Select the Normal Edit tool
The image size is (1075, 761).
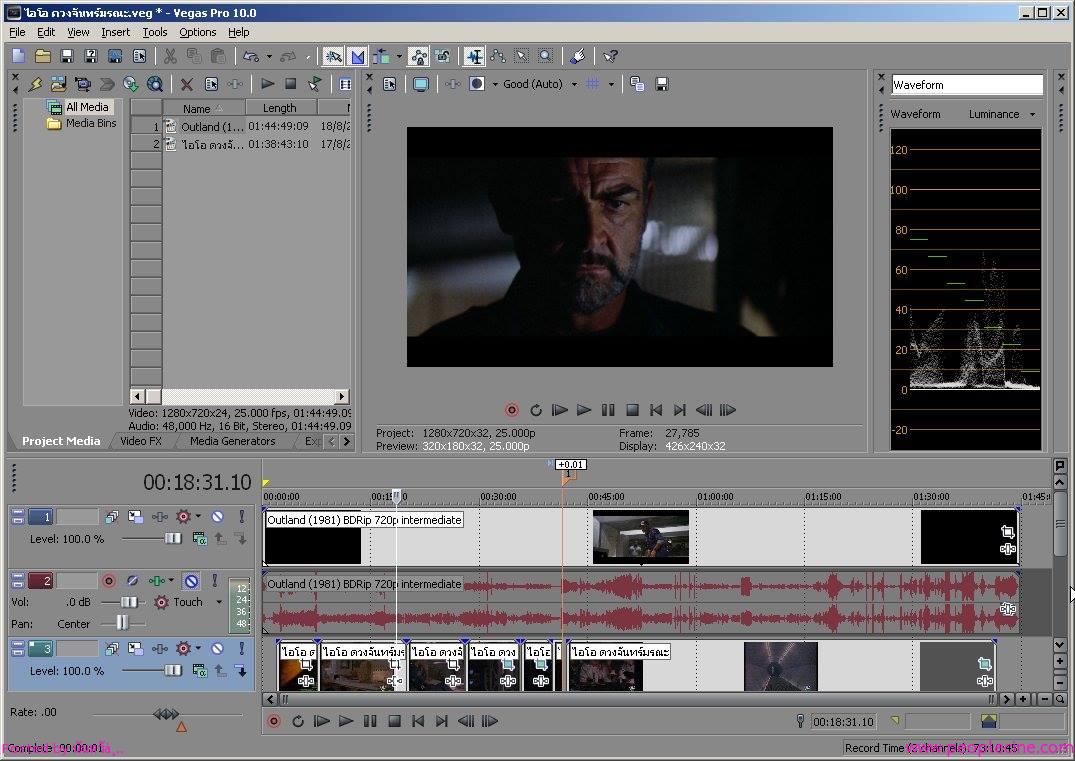tap(474, 56)
